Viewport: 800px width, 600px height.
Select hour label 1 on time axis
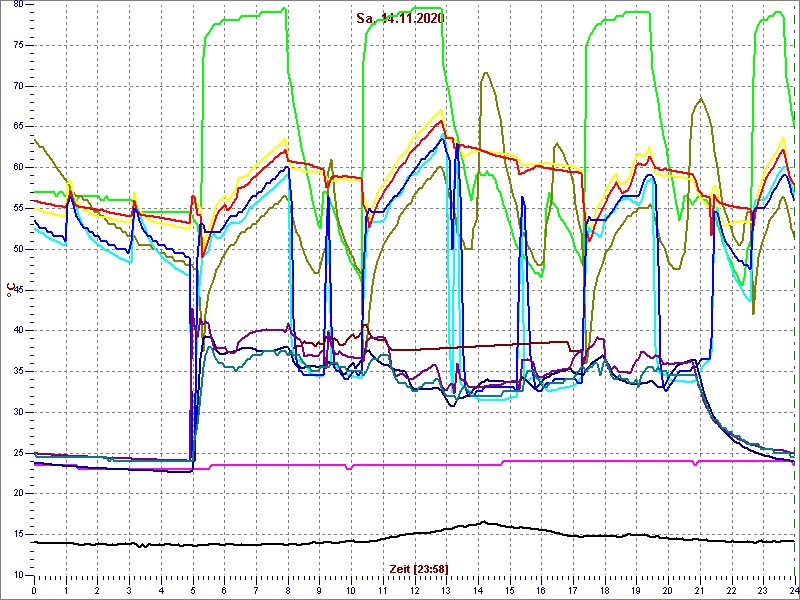[x=66, y=590]
